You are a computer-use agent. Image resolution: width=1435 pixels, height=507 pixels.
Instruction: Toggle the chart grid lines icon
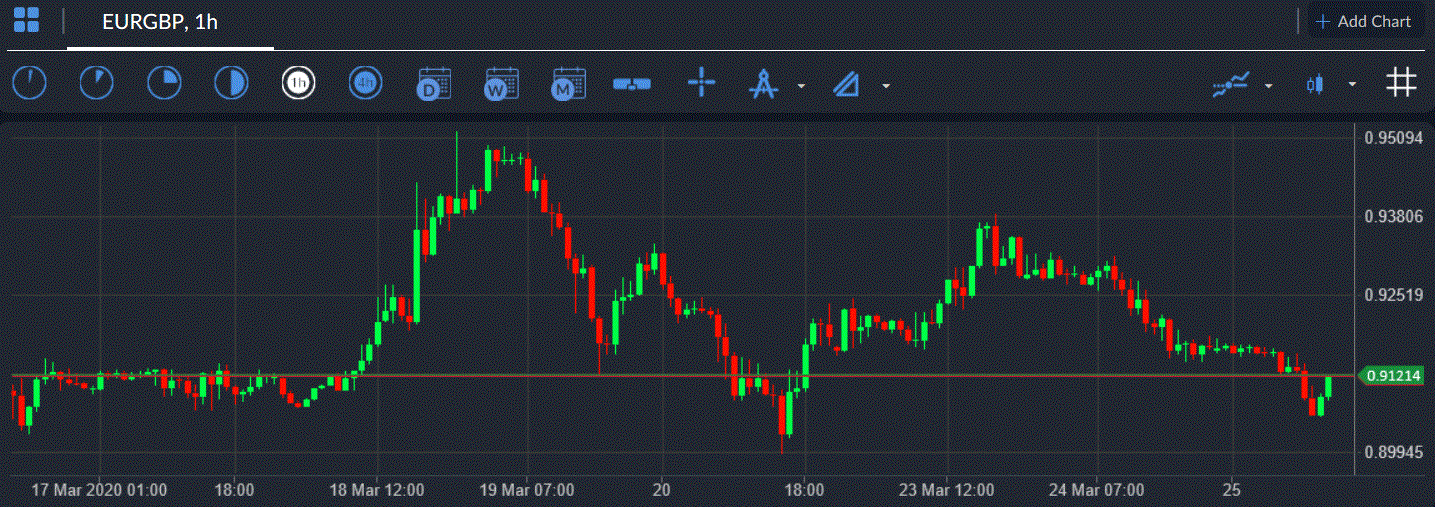pos(1401,83)
